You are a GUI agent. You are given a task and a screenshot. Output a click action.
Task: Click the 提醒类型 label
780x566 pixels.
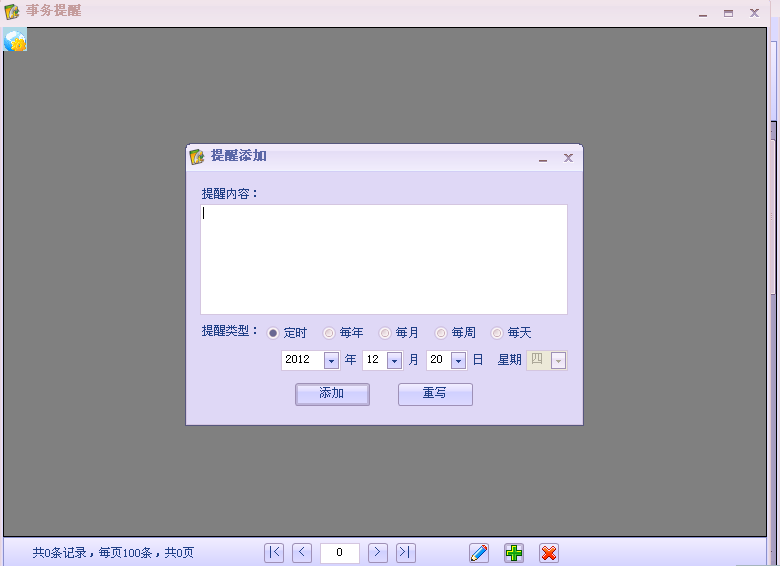pos(229,331)
